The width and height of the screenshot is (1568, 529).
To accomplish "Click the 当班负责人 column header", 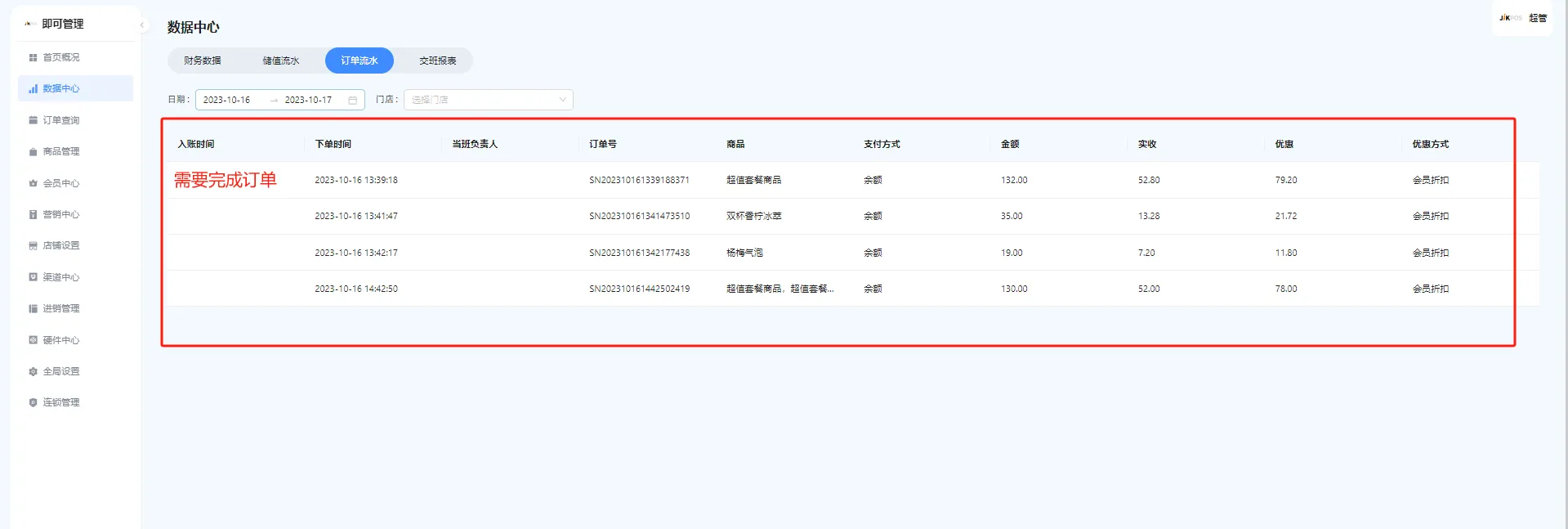I will [475, 144].
